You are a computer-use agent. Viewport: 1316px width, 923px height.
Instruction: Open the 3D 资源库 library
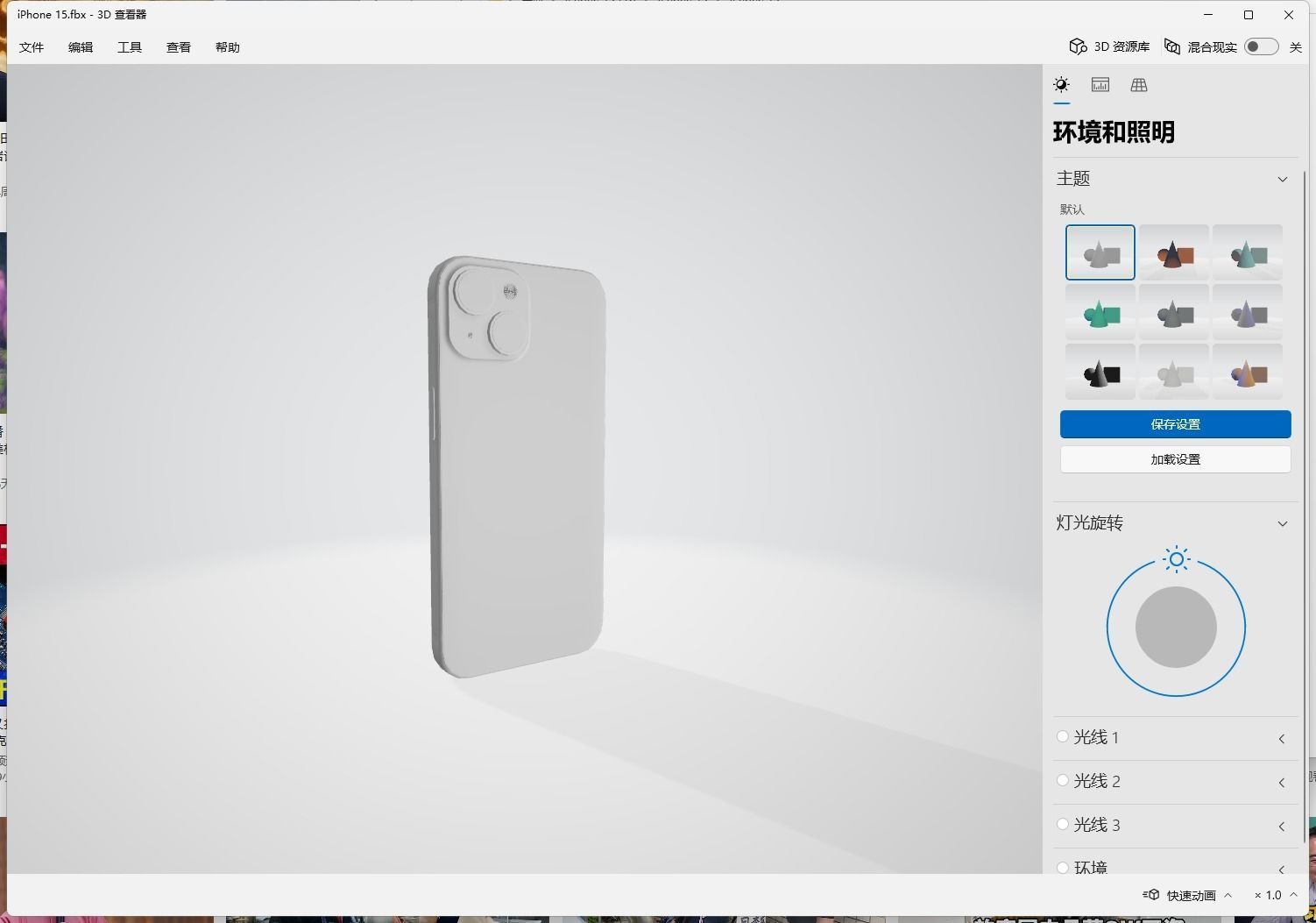tap(1109, 46)
